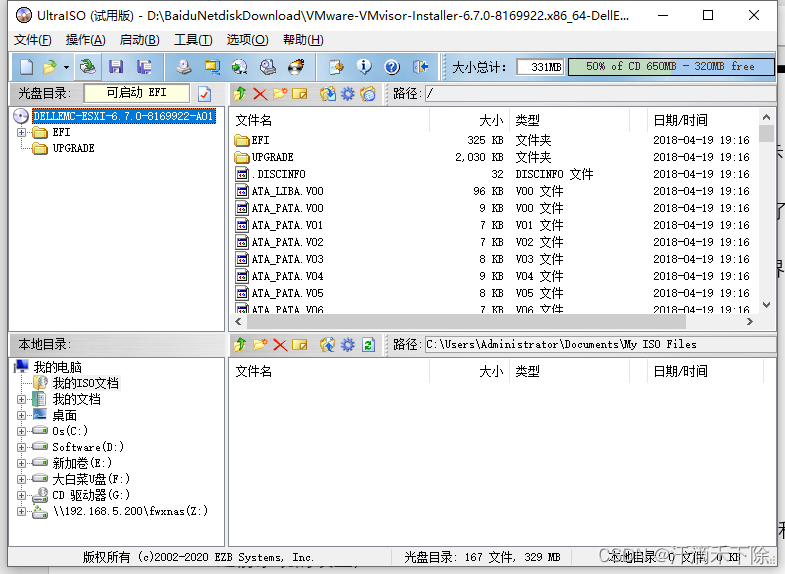Click the rename icon in local toolbar
This screenshot has width=785, height=574.
299,345
